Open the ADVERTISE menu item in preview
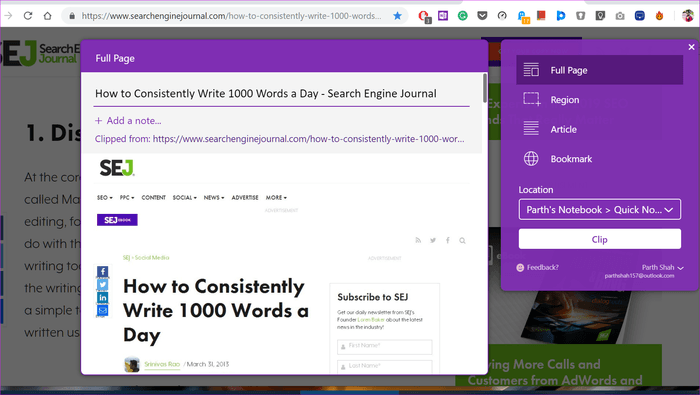This screenshot has height=395, width=700. click(245, 197)
